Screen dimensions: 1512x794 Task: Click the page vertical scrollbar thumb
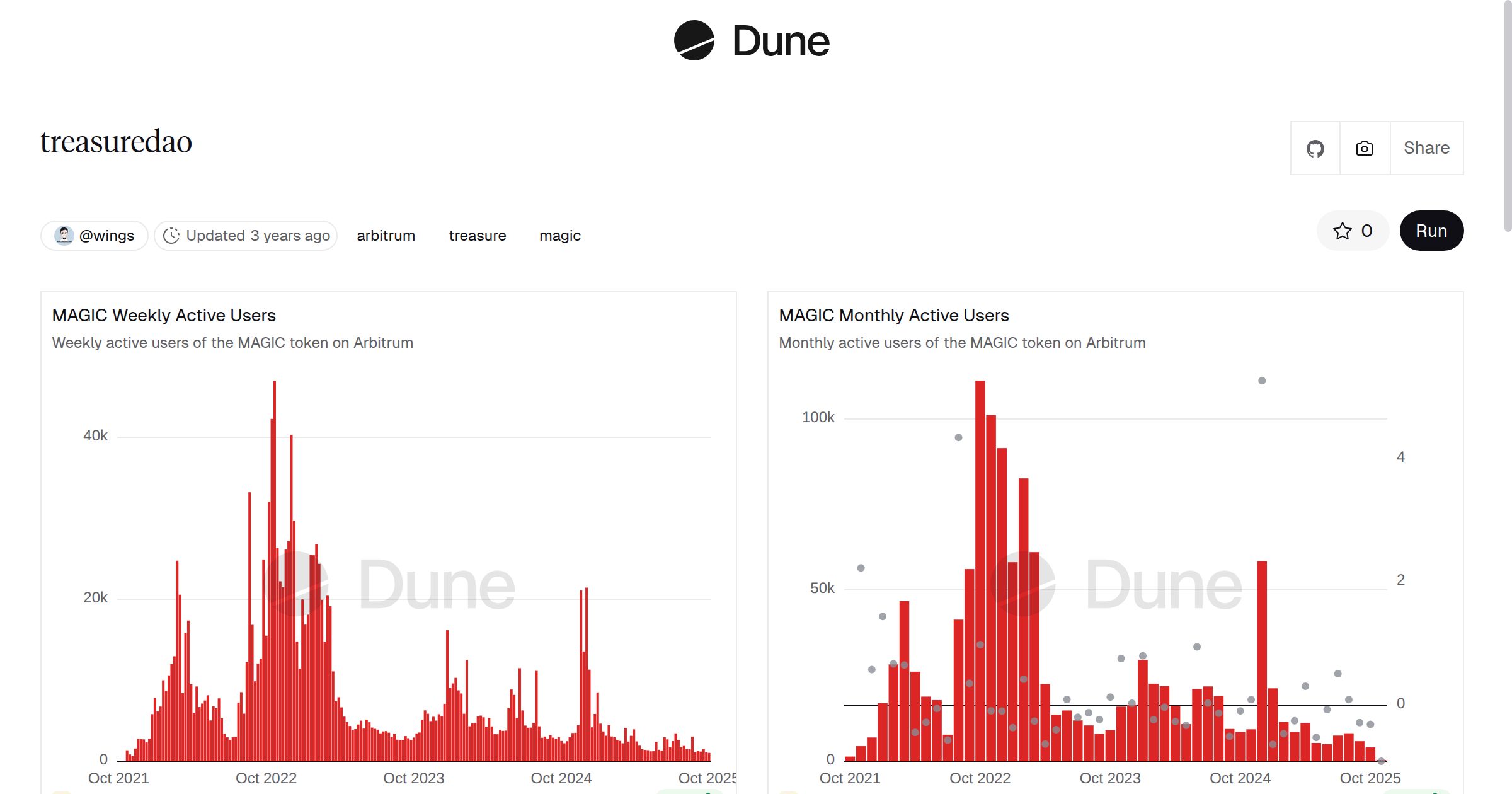click(1508, 117)
